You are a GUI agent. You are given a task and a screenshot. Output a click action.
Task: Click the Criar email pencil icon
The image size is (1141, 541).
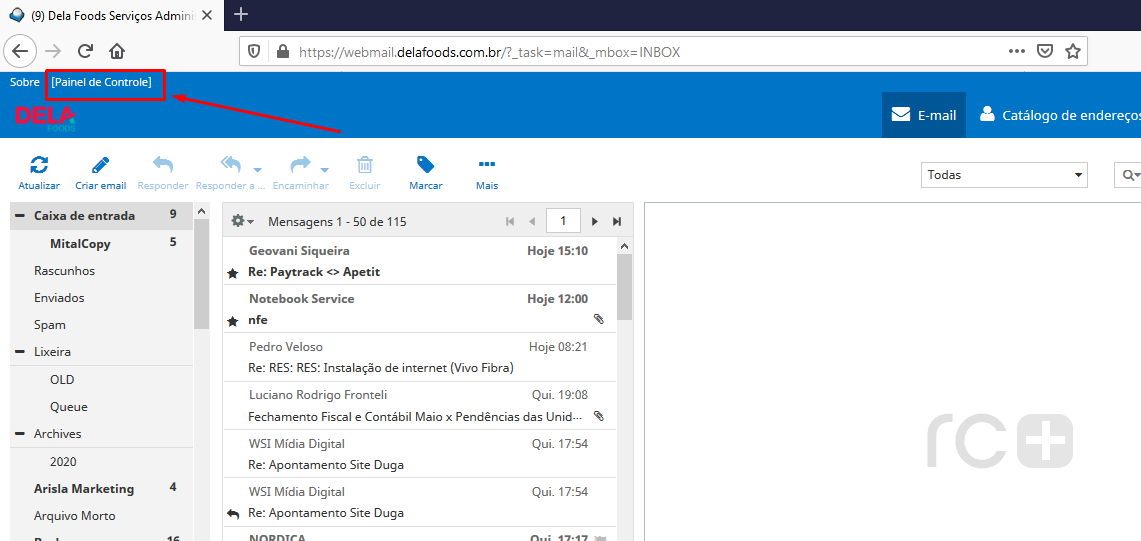(x=100, y=166)
